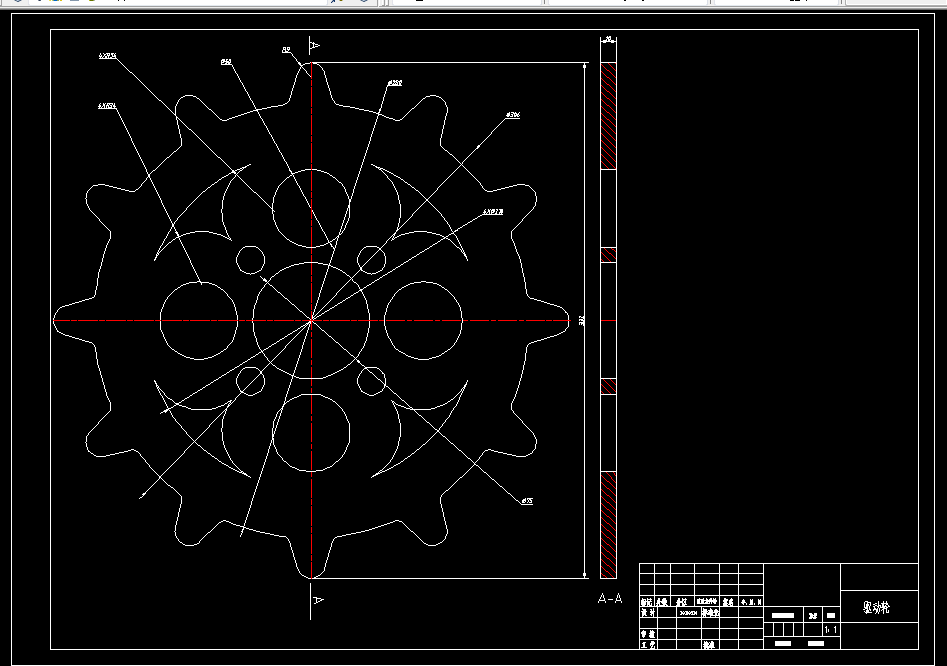This screenshot has width=947, height=666.
Task: Click the "1:1" scale value in title block
Action: (x=830, y=630)
